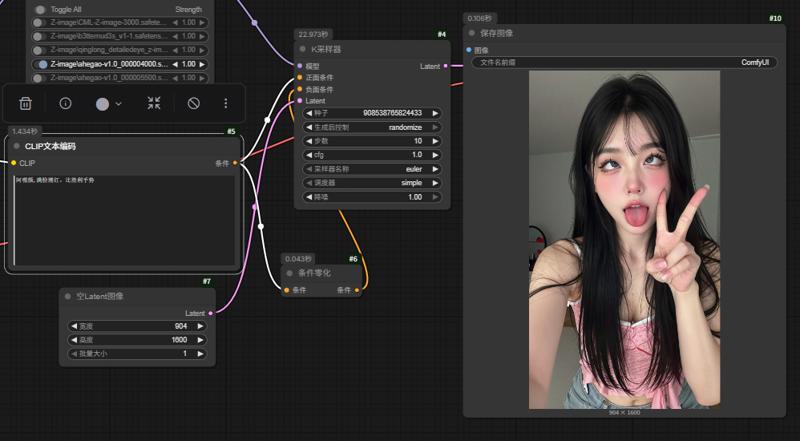
Task: Click the 文件名前缀 ComfyUI filename field
Action: 623,63
